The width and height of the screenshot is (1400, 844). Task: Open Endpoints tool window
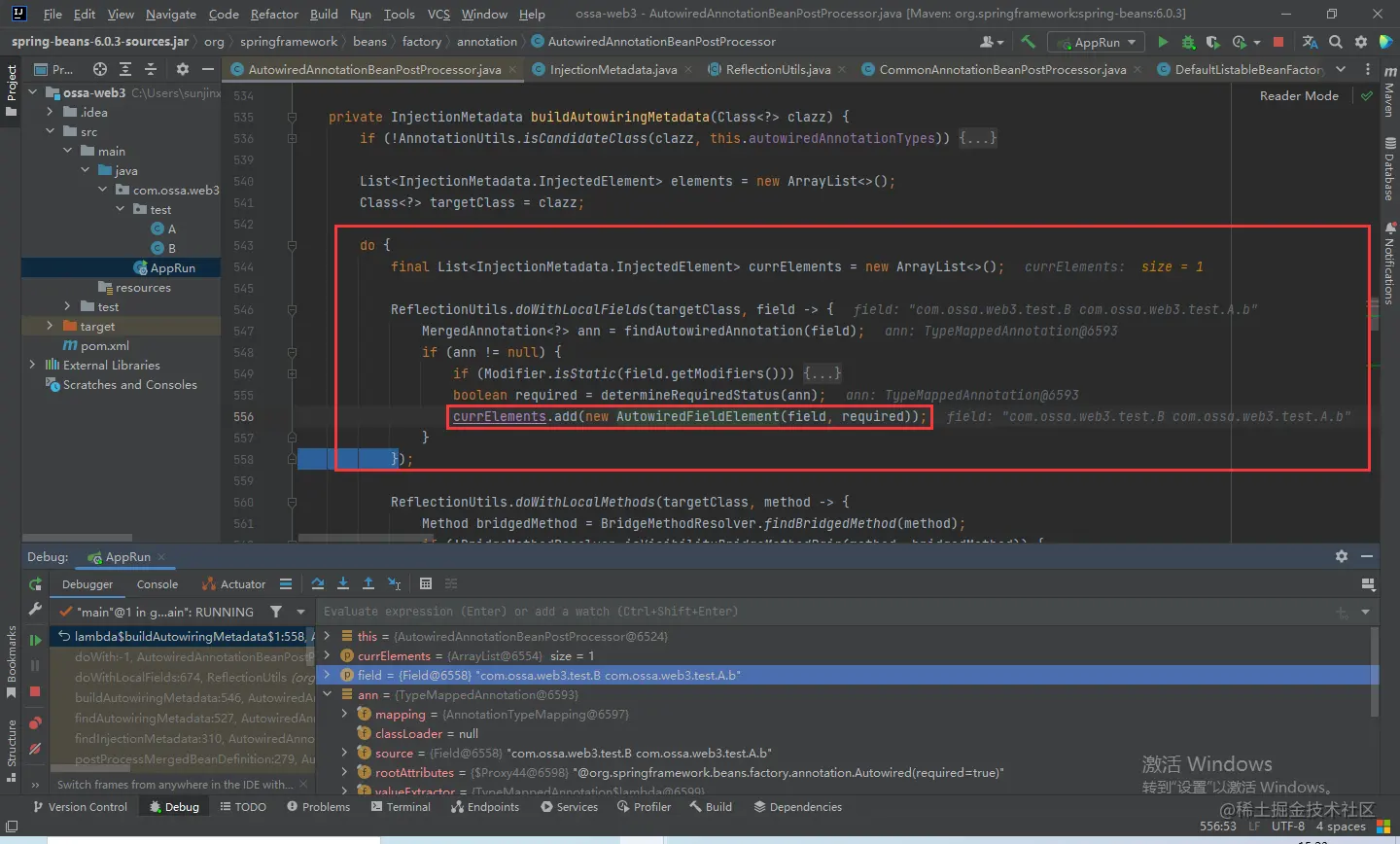point(484,807)
